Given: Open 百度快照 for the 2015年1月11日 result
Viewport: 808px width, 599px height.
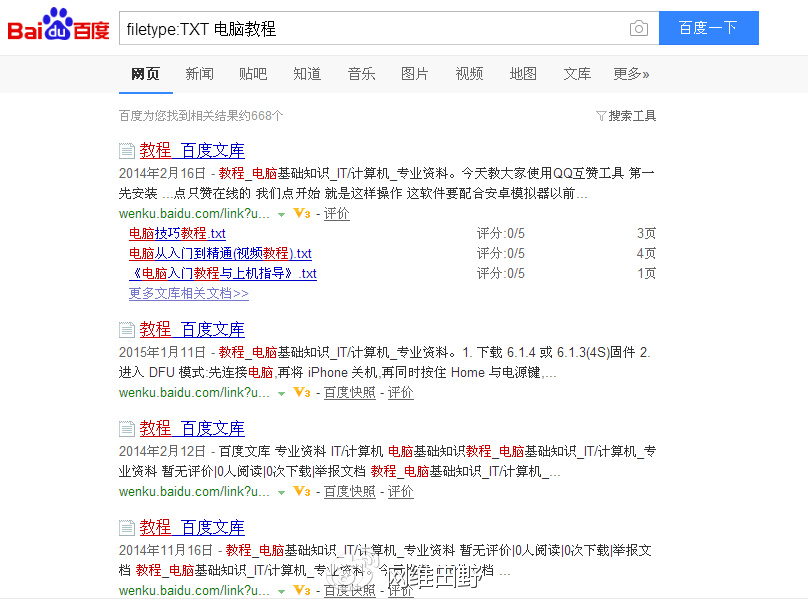Looking at the screenshot, I should (349, 392).
